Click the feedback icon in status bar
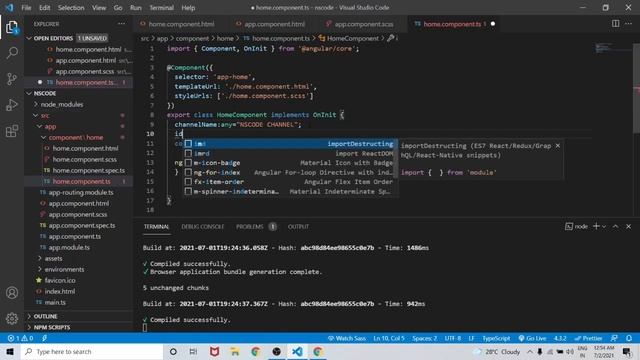The width and height of the screenshot is (640, 360). pyautogui.click(x=614, y=338)
